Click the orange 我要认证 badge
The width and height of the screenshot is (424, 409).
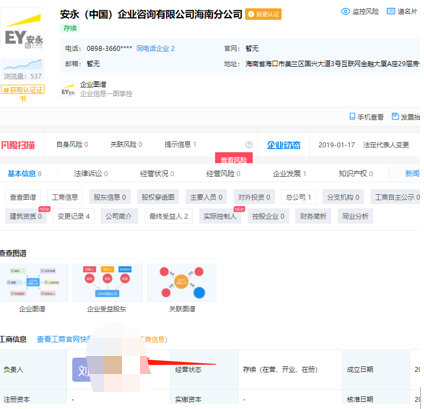point(263,14)
